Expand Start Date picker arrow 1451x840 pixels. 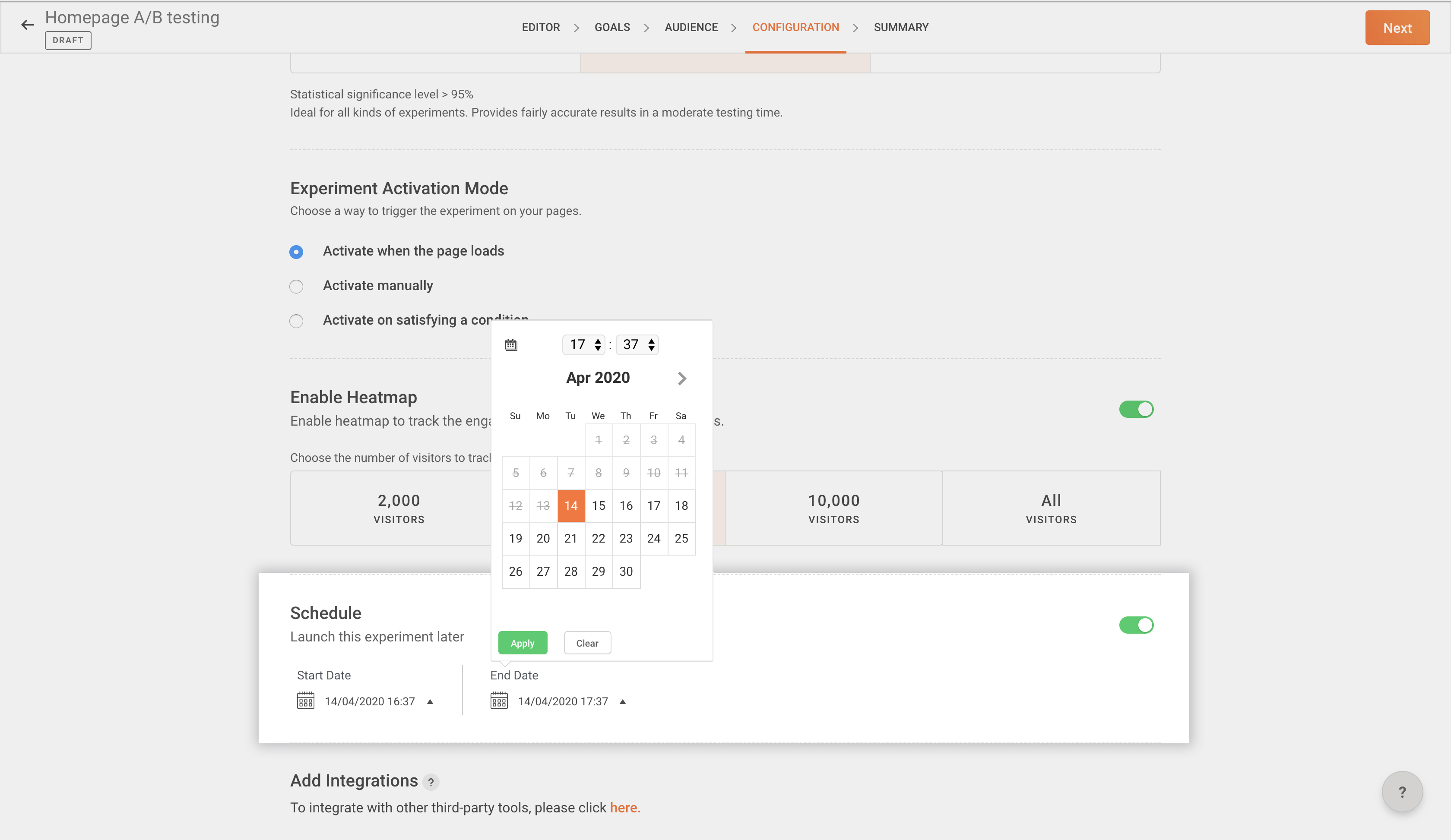click(430, 701)
